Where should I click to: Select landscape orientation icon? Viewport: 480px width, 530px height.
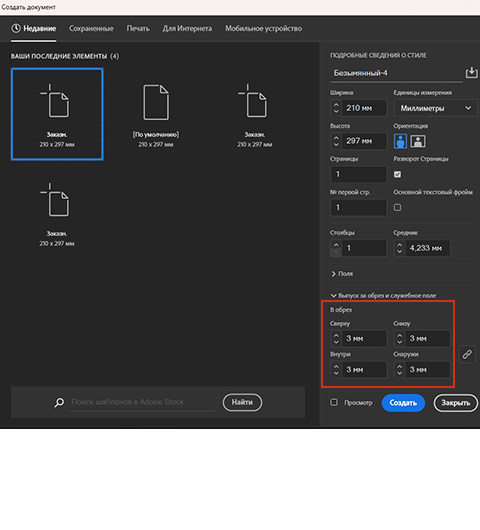(x=418, y=141)
